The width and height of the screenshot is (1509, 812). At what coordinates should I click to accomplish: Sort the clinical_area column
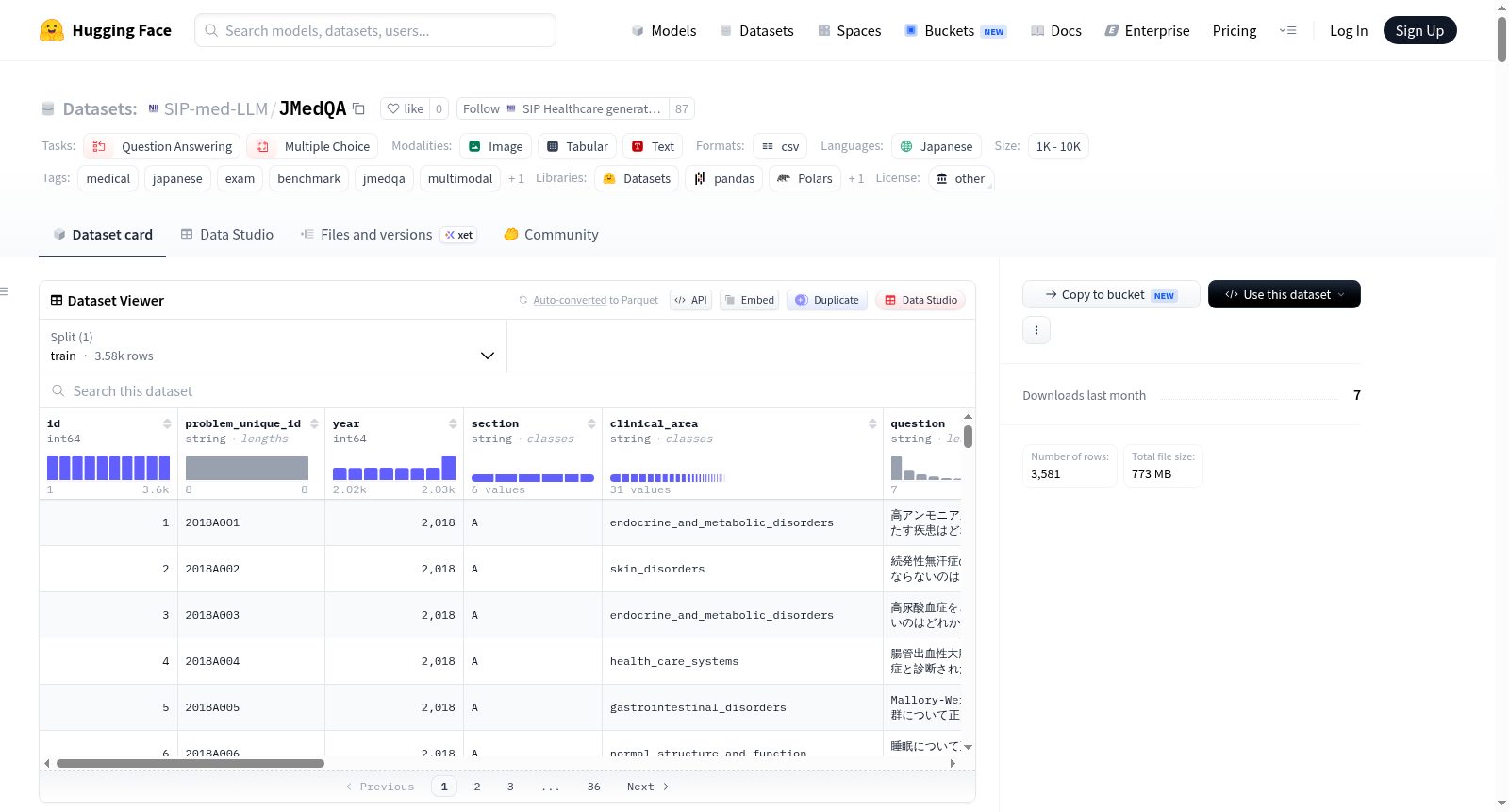pyautogui.click(x=872, y=423)
